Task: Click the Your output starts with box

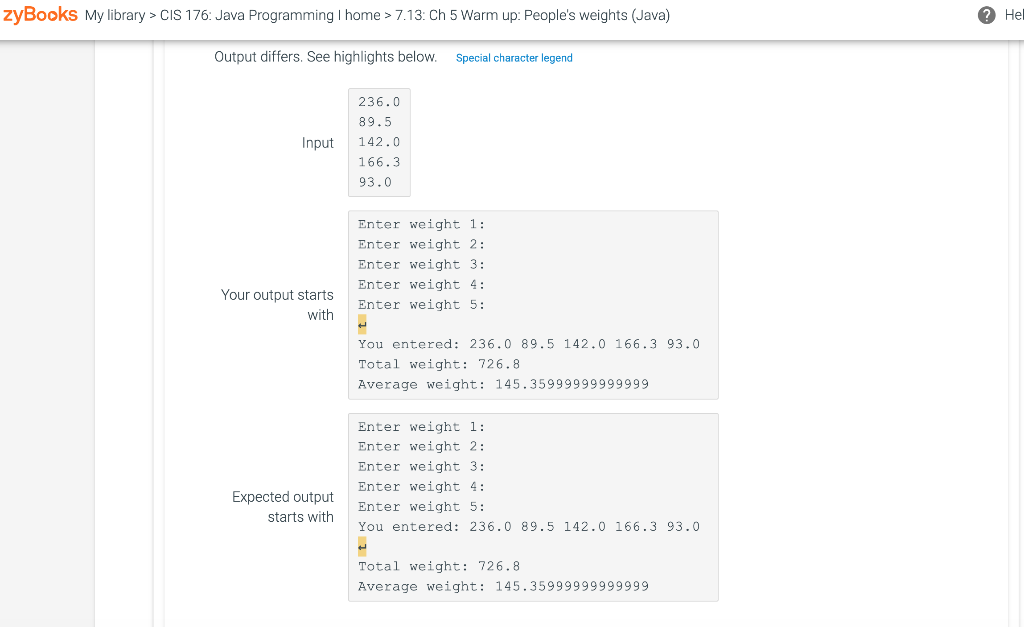Action: (x=532, y=304)
